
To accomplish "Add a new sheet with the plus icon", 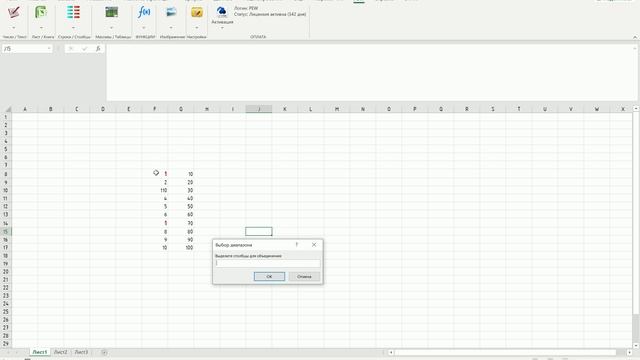I will click(104, 352).
